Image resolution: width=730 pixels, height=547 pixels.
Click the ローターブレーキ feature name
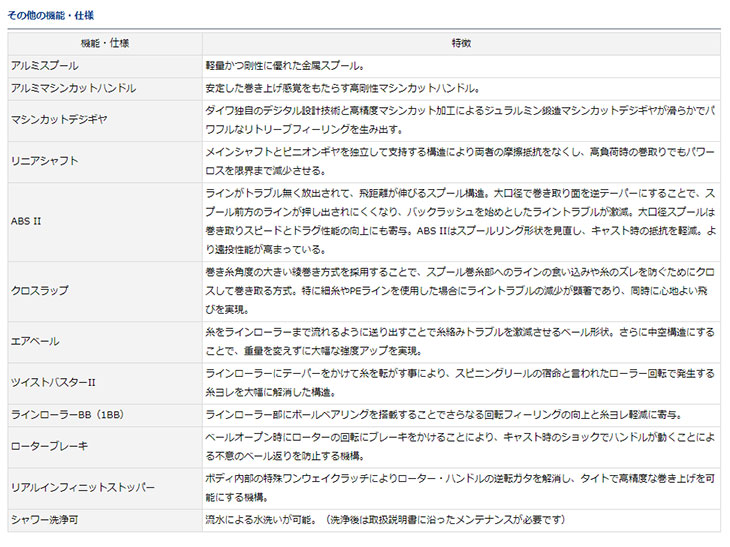[x=49, y=447]
